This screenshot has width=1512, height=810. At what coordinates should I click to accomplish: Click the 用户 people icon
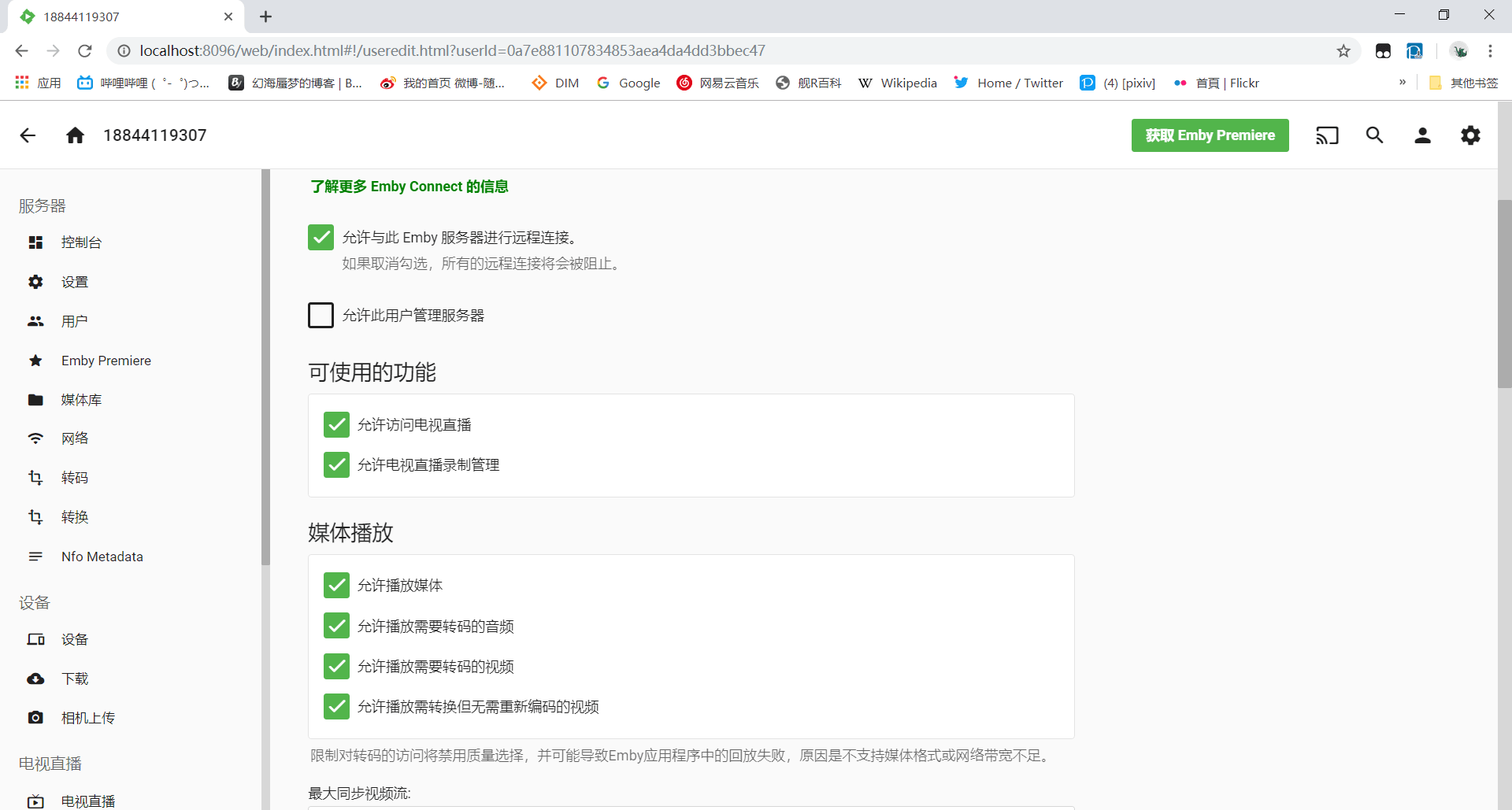(35, 321)
